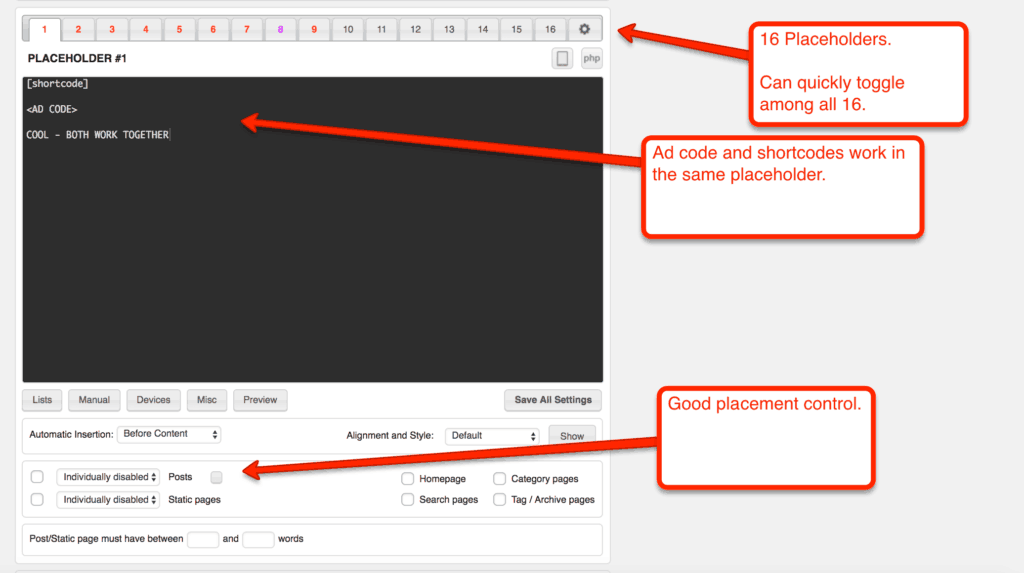Open the Devices options

coord(153,400)
